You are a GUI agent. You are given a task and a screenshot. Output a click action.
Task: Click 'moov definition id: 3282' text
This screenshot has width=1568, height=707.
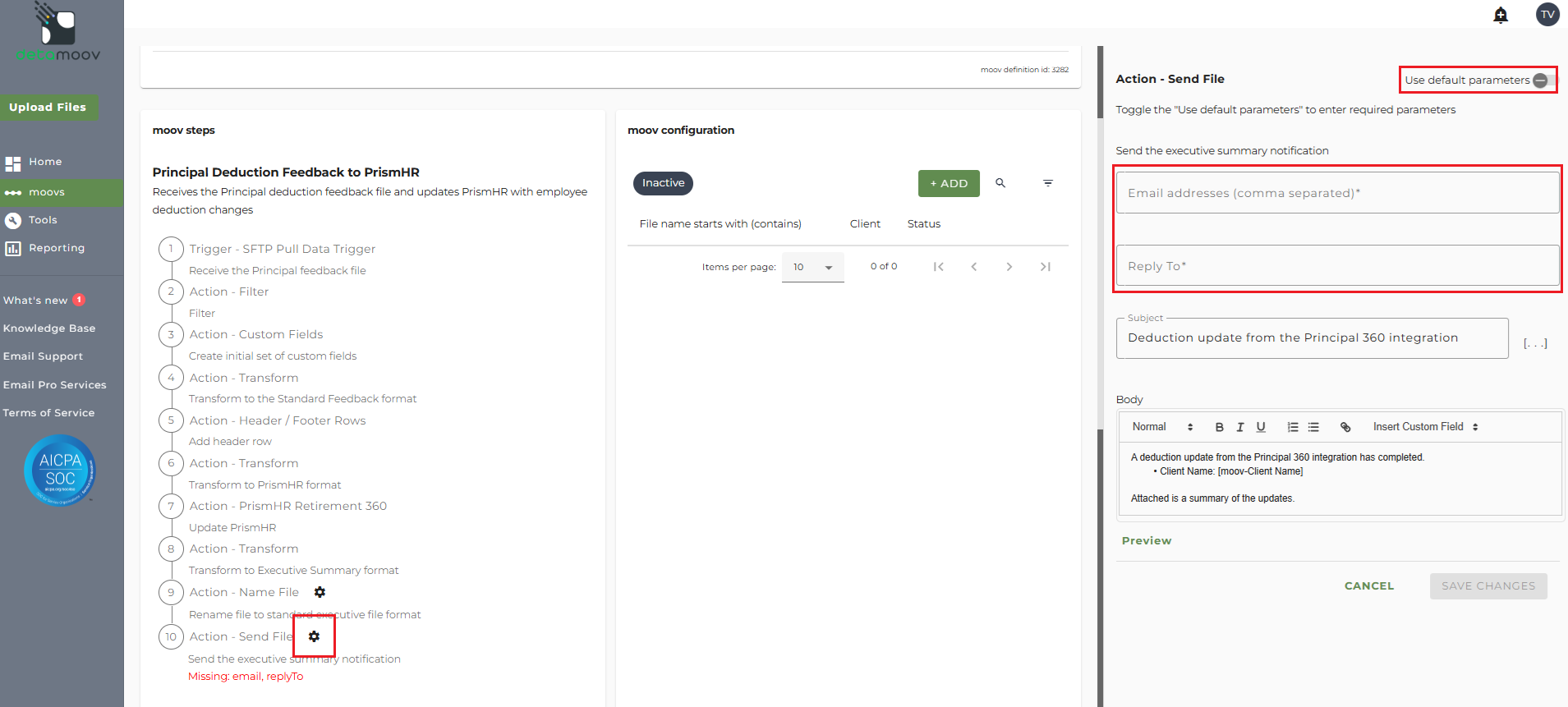coord(1024,70)
